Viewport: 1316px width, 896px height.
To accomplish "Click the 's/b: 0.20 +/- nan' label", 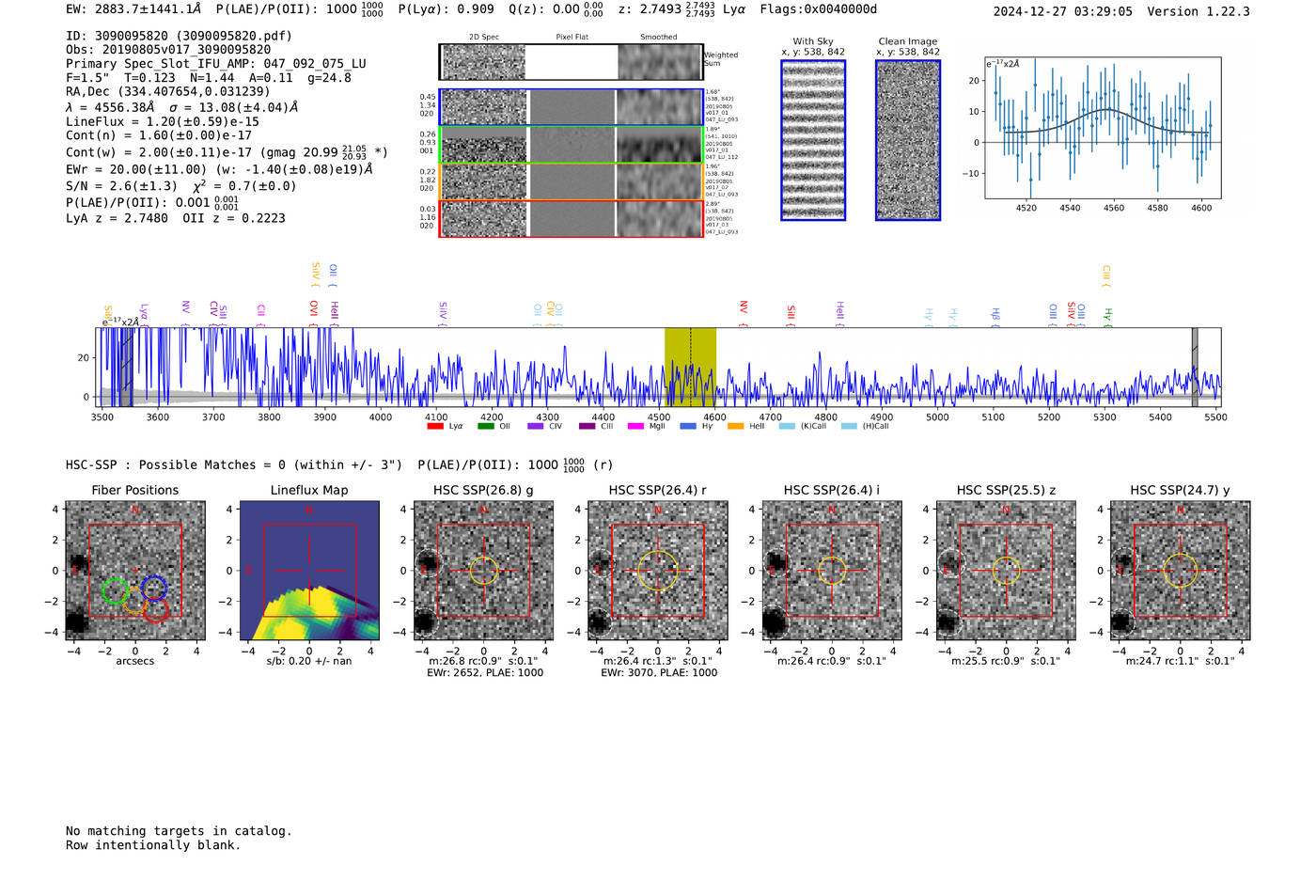I will (309, 661).
